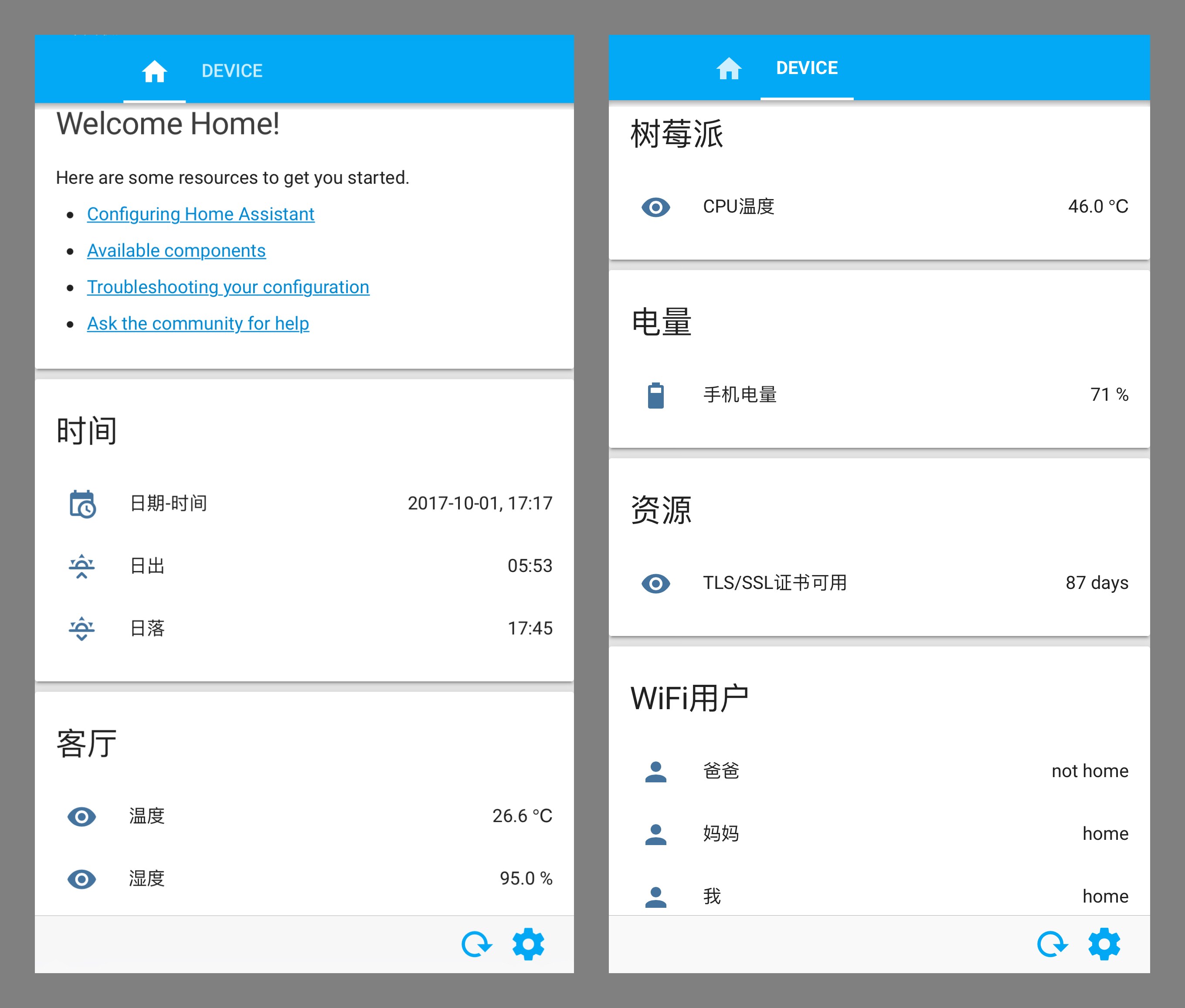
Task: Click battery icon beside 手机电量
Action: tap(655, 396)
